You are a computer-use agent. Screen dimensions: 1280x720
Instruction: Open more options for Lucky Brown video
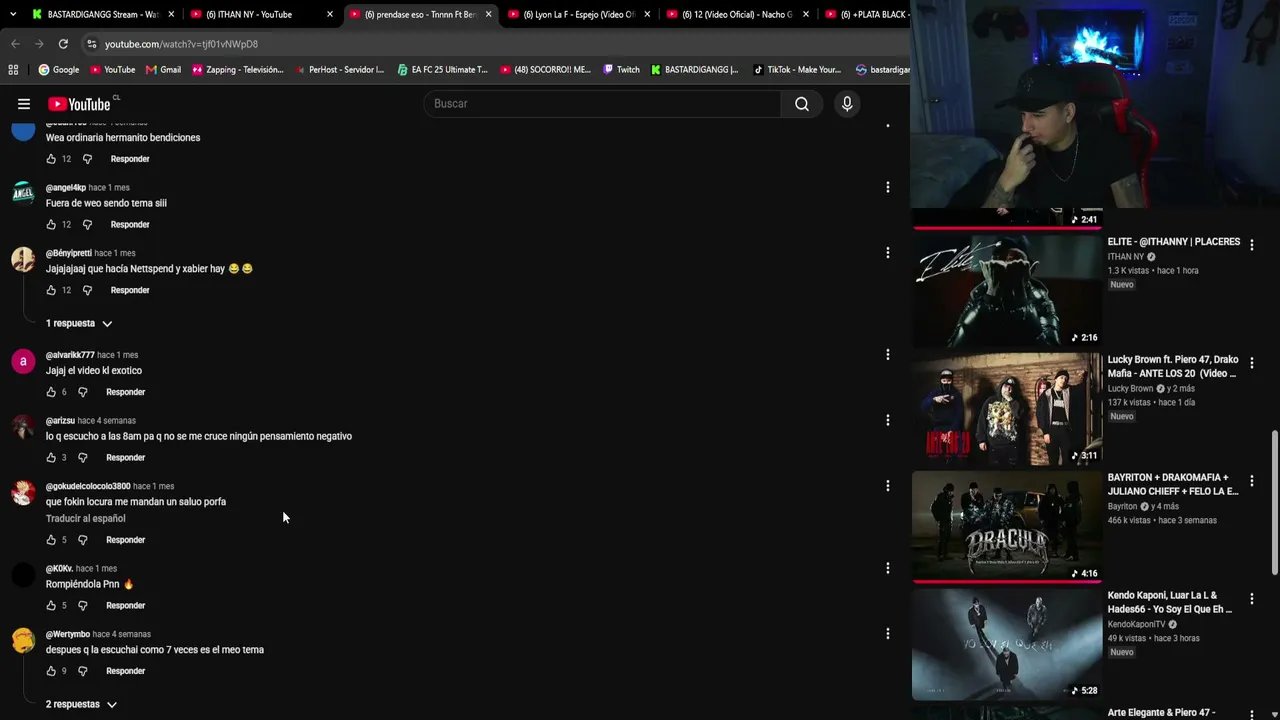point(1251,363)
